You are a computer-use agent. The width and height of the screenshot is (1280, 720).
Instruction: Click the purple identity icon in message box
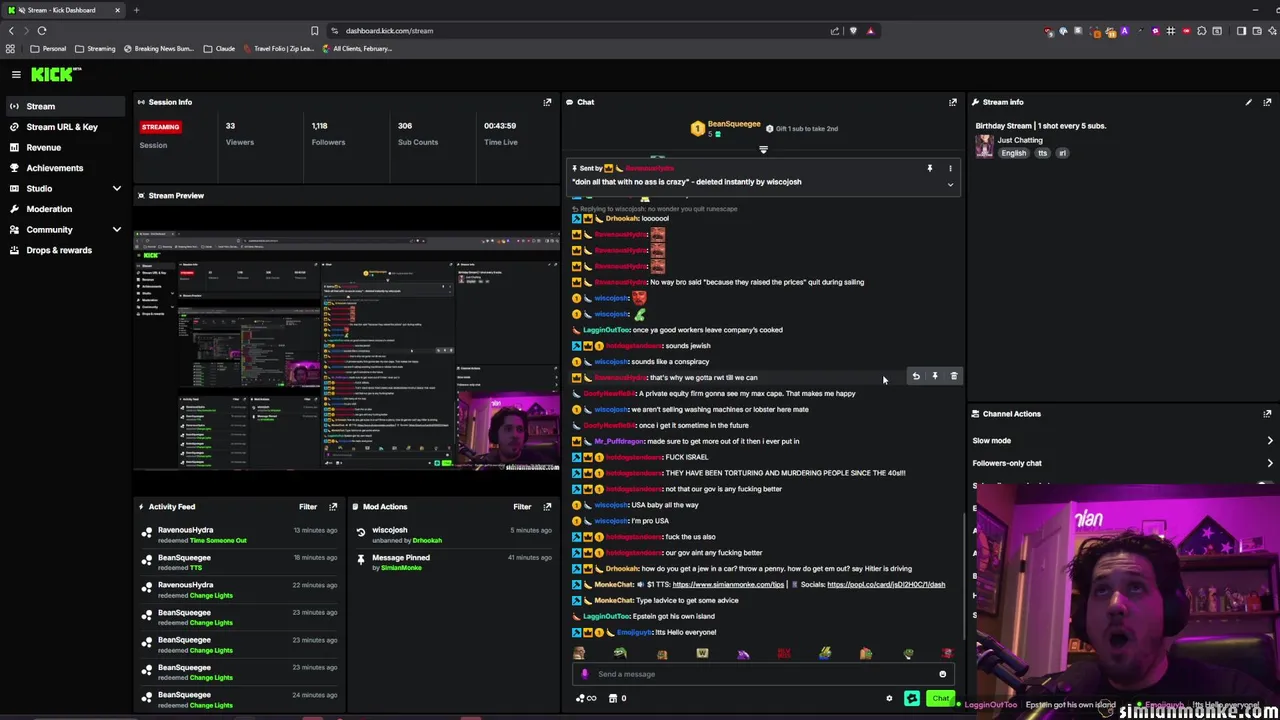pyautogui.click(x=585, y=674)
